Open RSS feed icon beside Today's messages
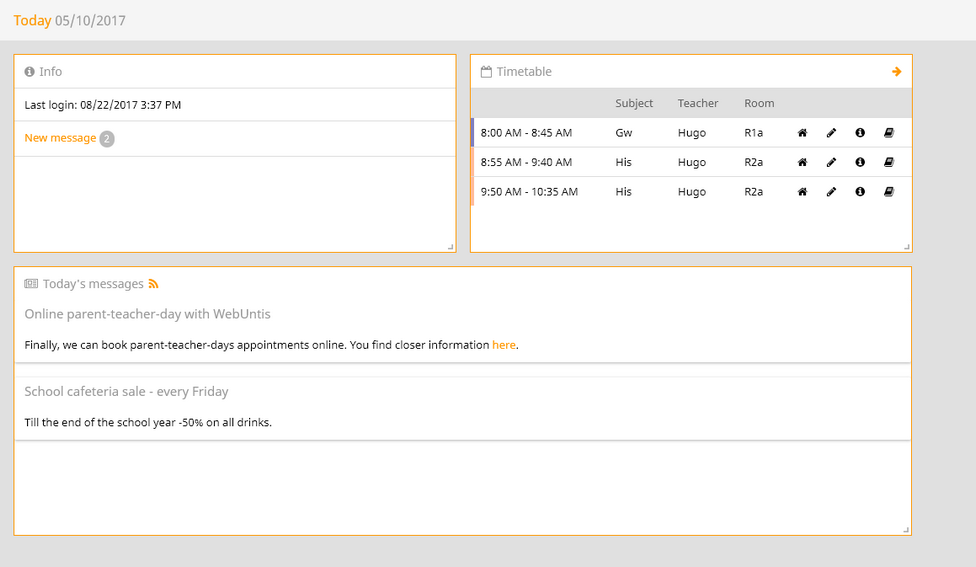 pos(153,284)
